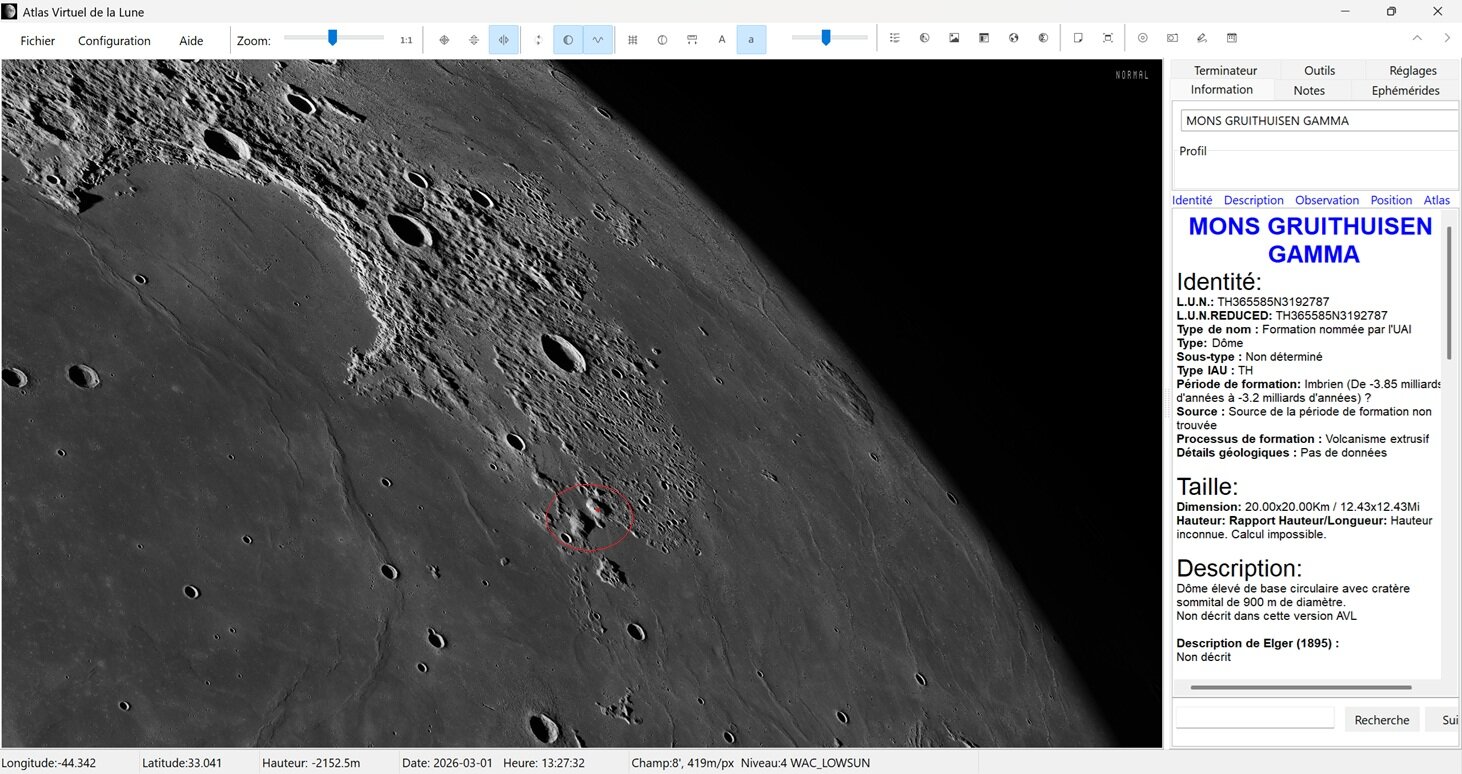Click the first globe icon after list
The width and height of the screenshot is (1462, 774).
pyautogui.click(x=925, y=38)
